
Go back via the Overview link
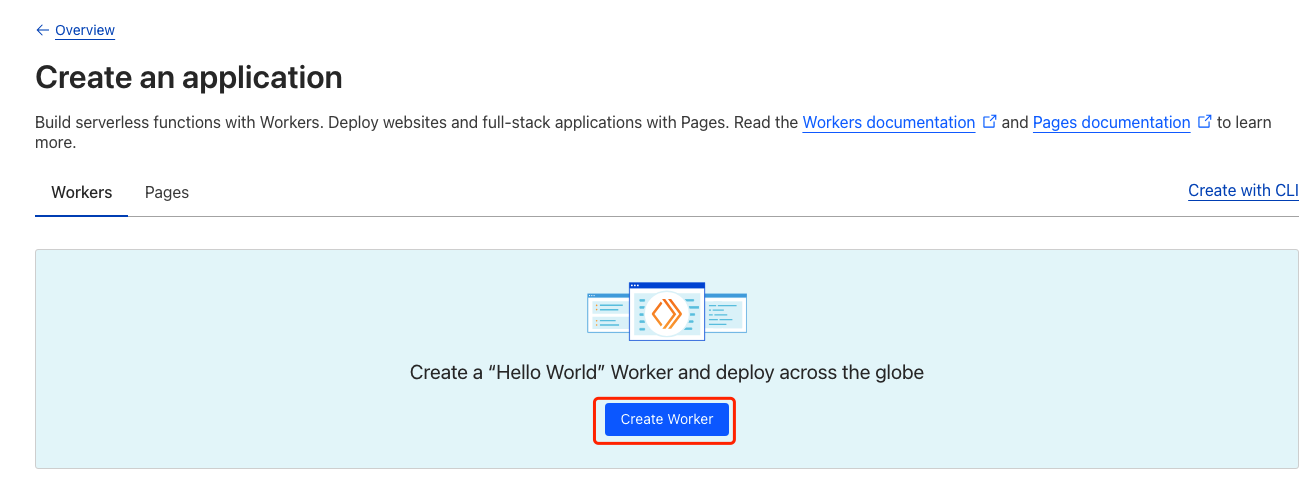tap(85, 30)
